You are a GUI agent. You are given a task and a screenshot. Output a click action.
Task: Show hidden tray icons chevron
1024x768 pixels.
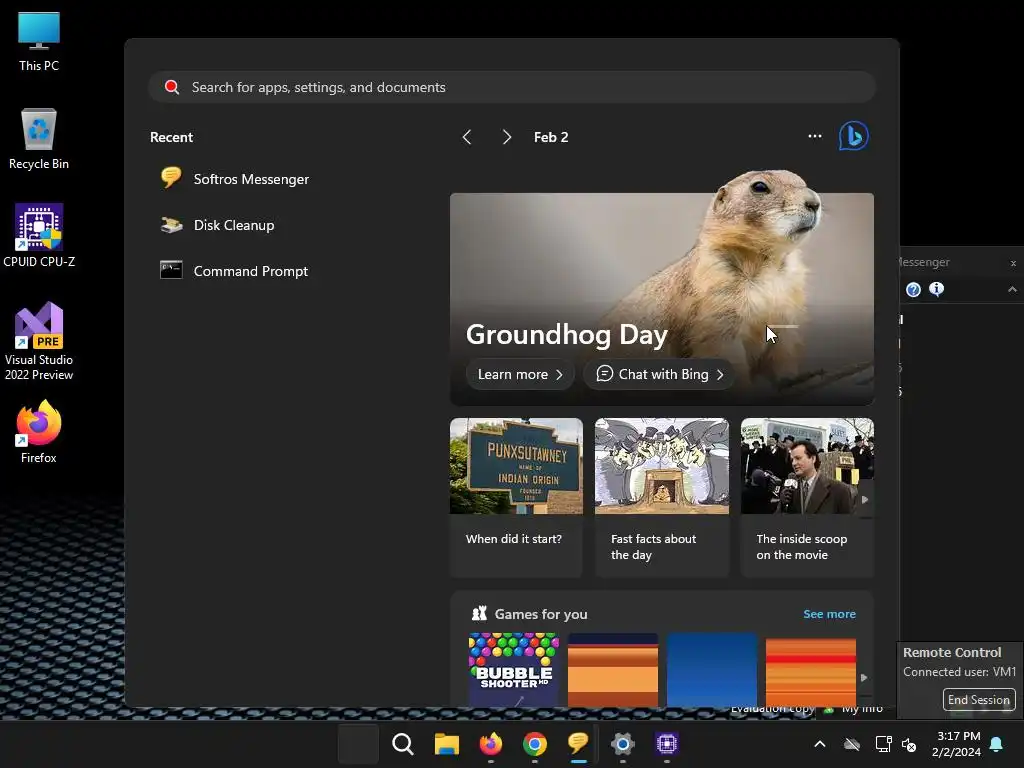(x=820, y=744)
